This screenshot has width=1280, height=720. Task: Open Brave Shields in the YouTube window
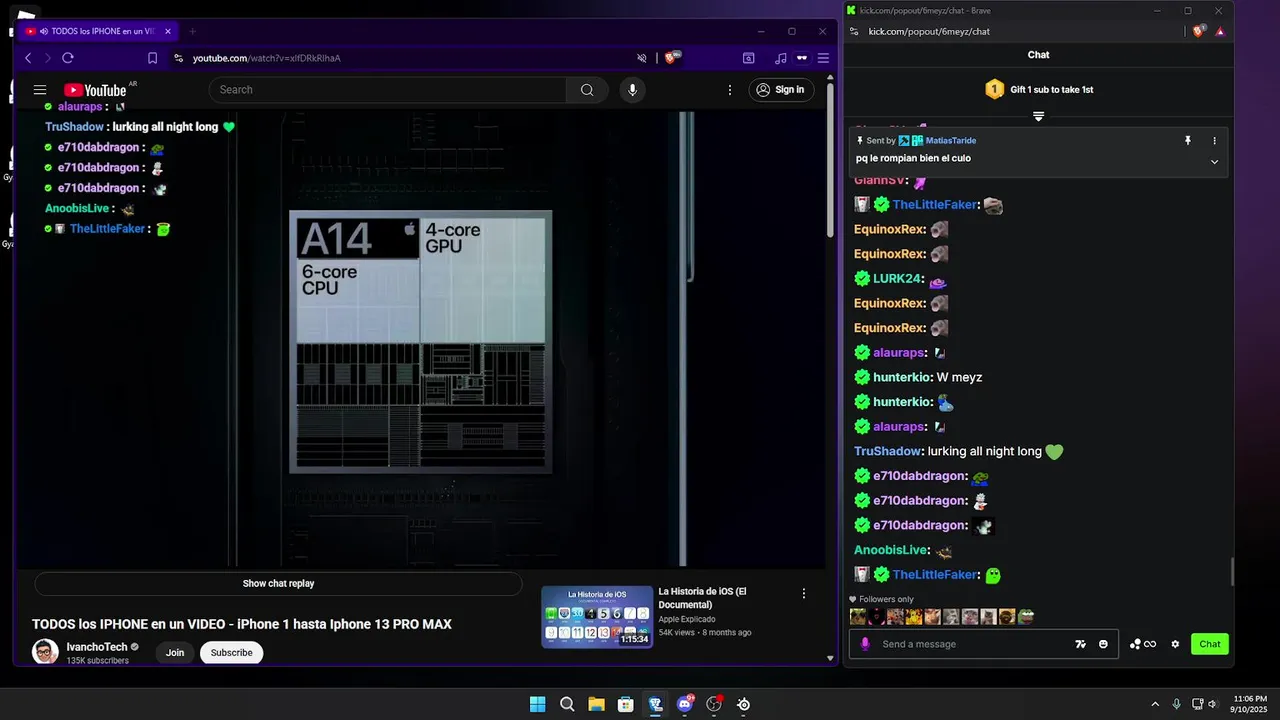pos(672,58)
